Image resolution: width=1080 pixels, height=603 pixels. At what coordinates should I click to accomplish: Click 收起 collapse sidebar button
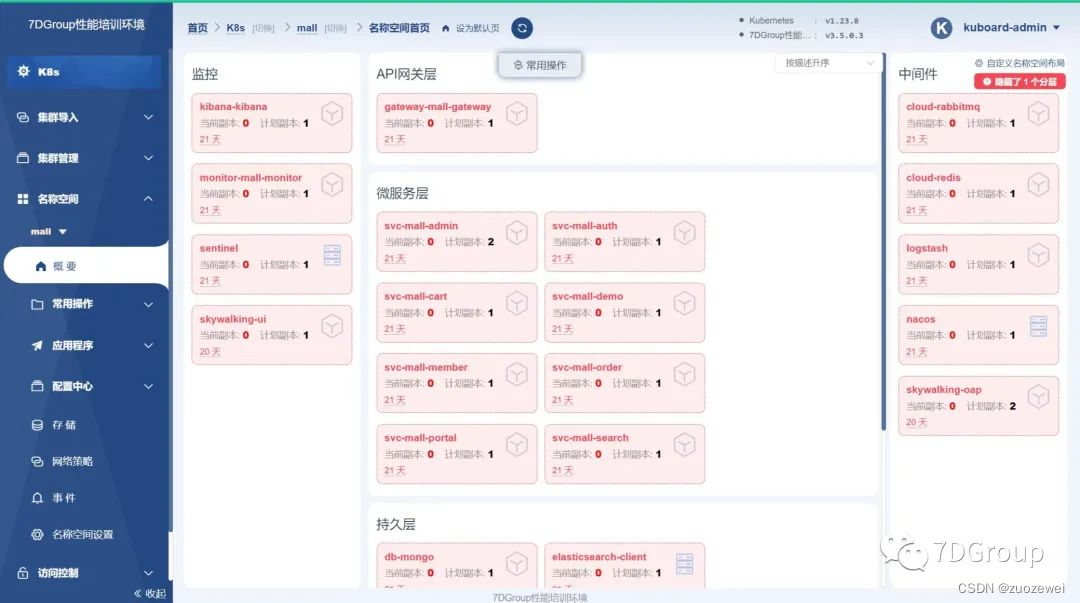tap(150, 593)
